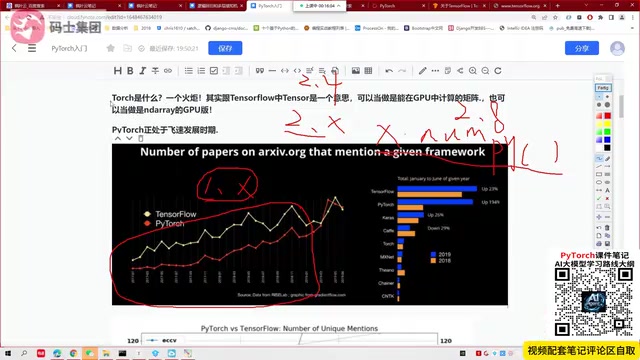The image size is (640, 360).
Task: Select rectangle tool in drawing palette
Action: [599, 174]
